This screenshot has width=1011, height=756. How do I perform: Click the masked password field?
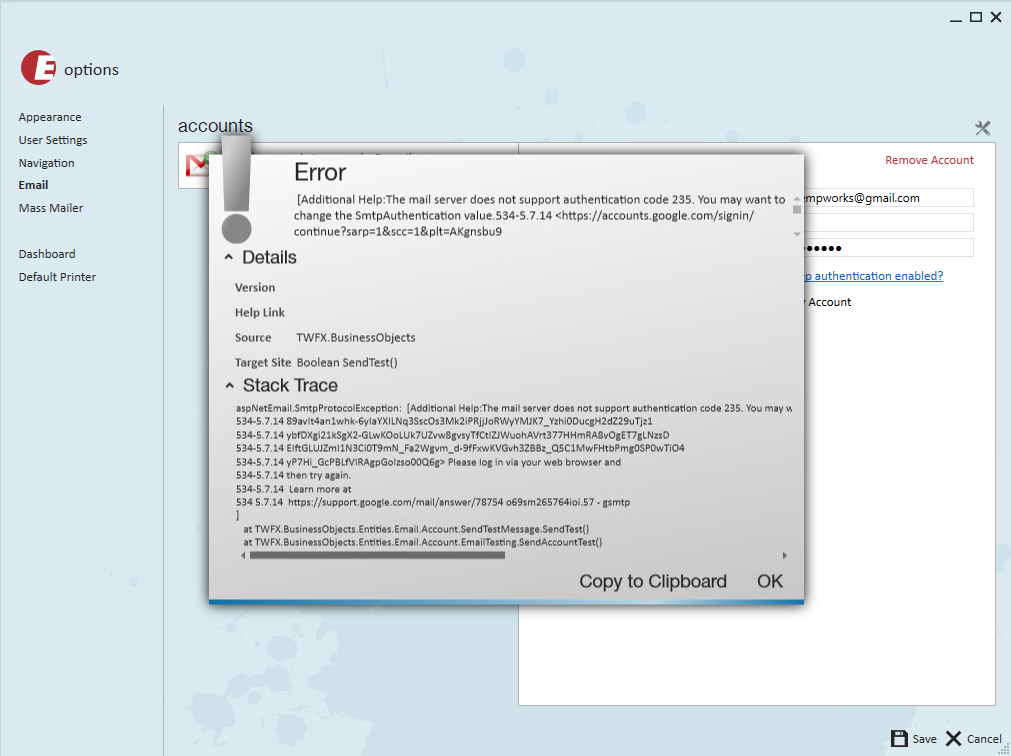(x=888, y=248)
